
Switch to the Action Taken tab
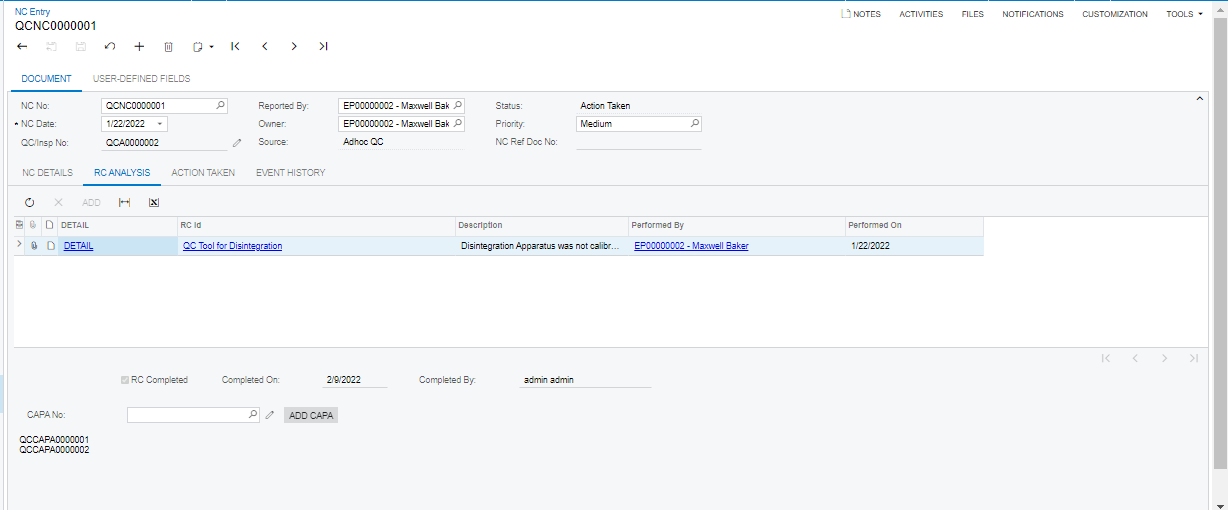point(203,173)
